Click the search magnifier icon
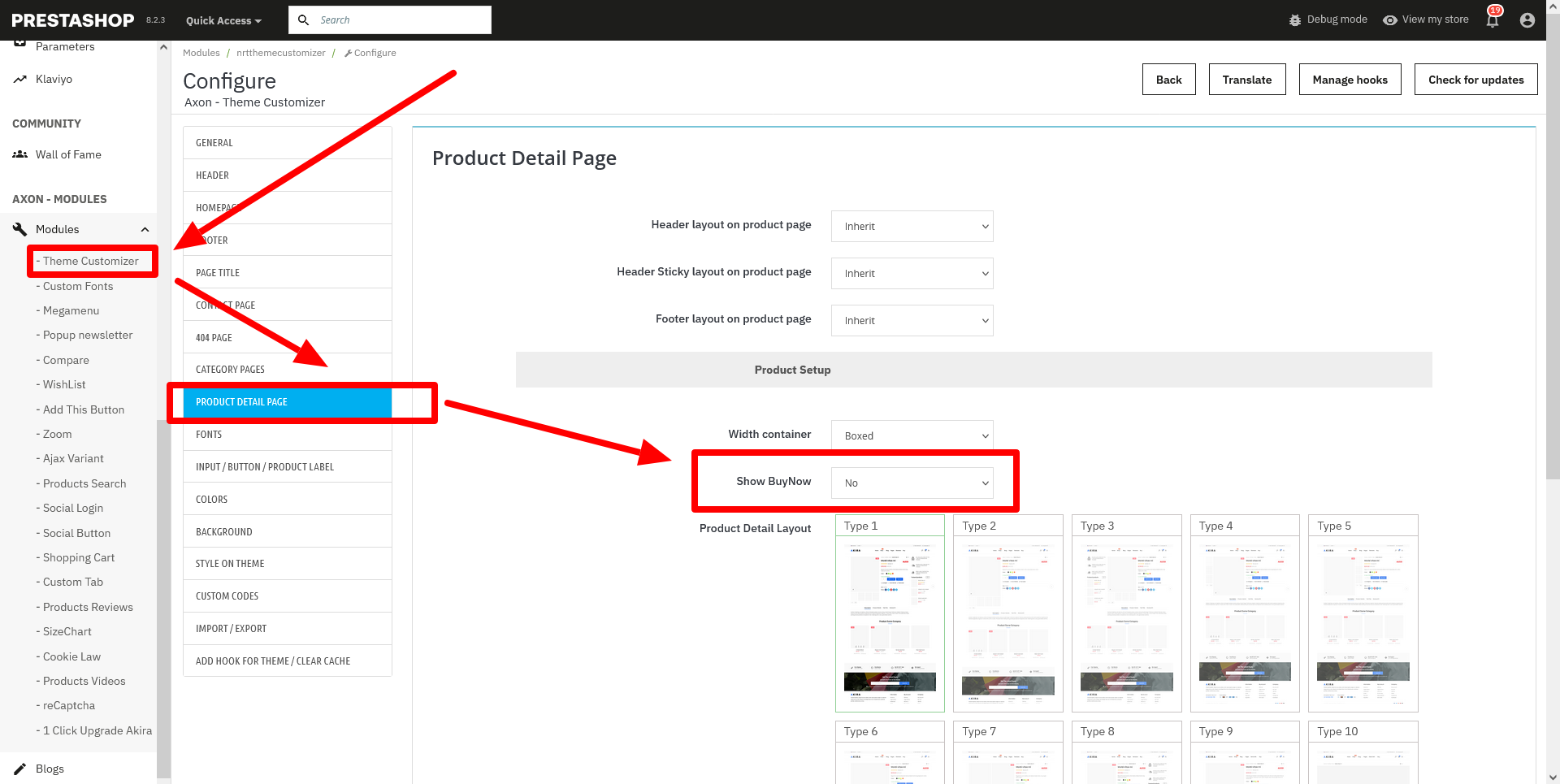This screenshot has width=1560, height=784. 303,20
